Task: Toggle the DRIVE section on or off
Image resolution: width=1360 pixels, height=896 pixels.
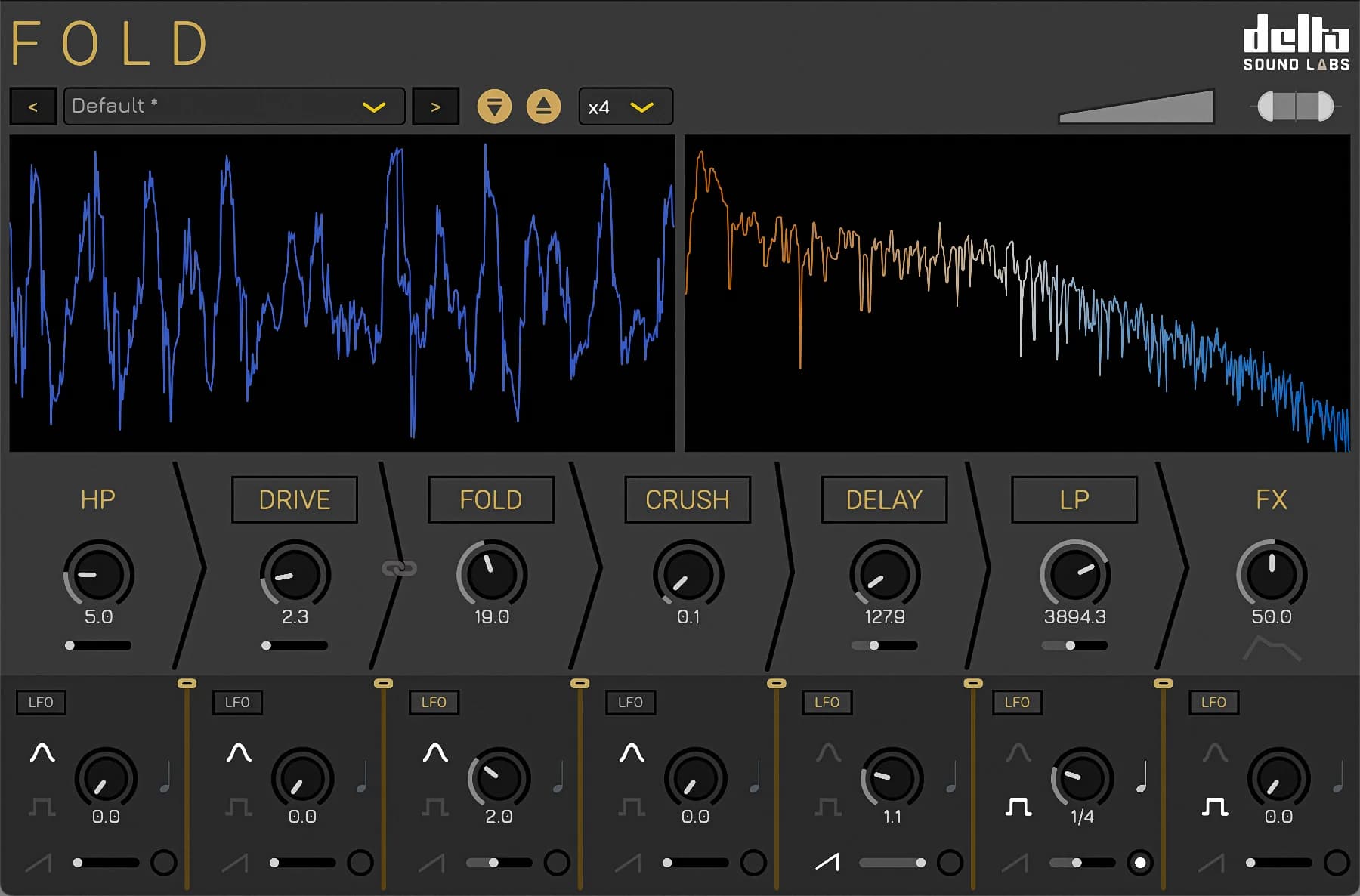Action: pos(294,499)
